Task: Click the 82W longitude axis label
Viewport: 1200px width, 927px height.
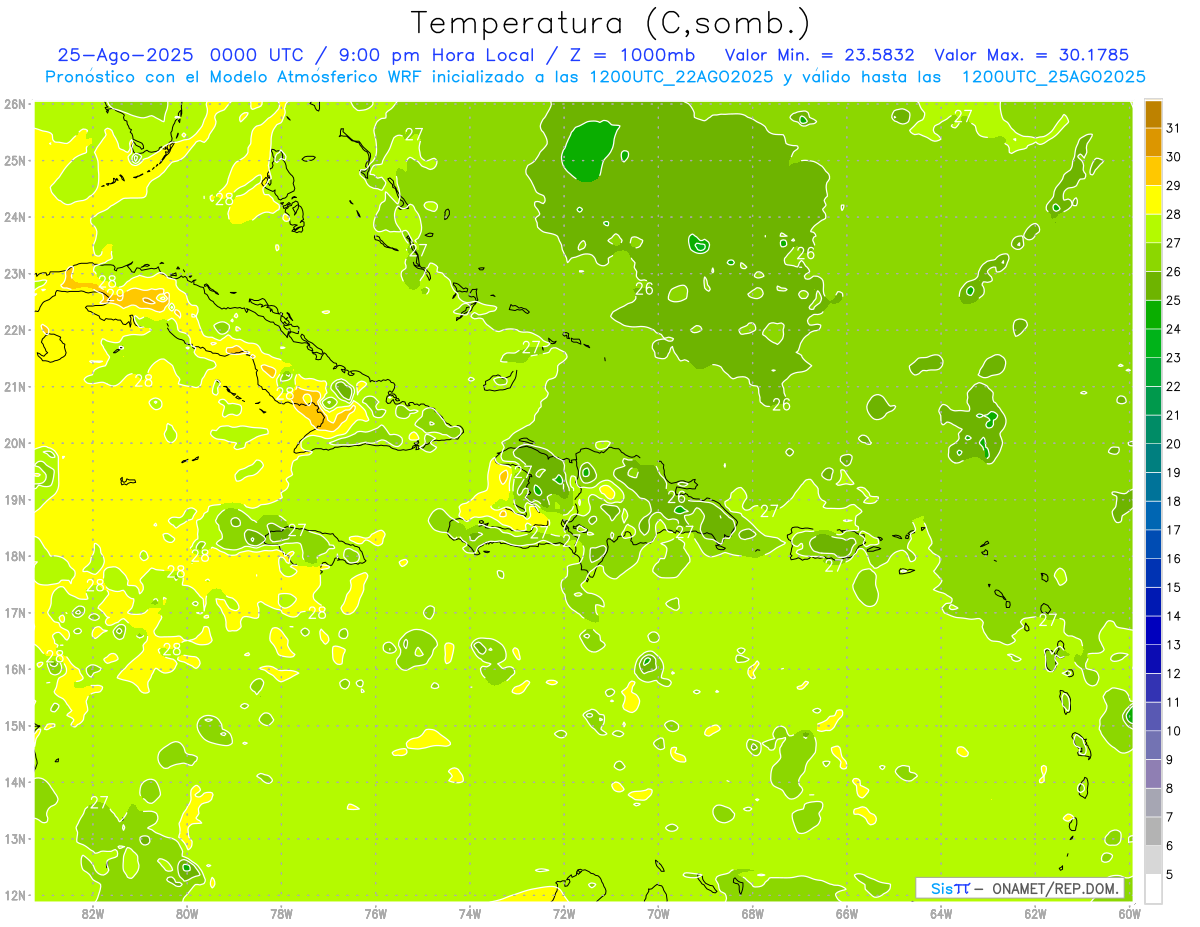Action: tap(93, 913)
